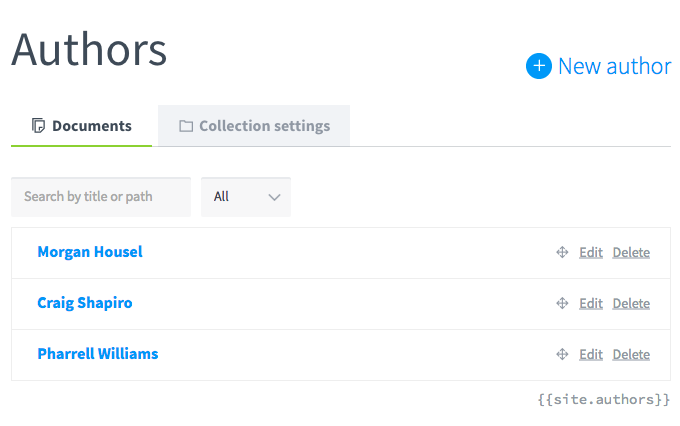Screen dimensions: 680x426
Task: Open the Morgan Housel author document
Action: click(x=90, y=252)
